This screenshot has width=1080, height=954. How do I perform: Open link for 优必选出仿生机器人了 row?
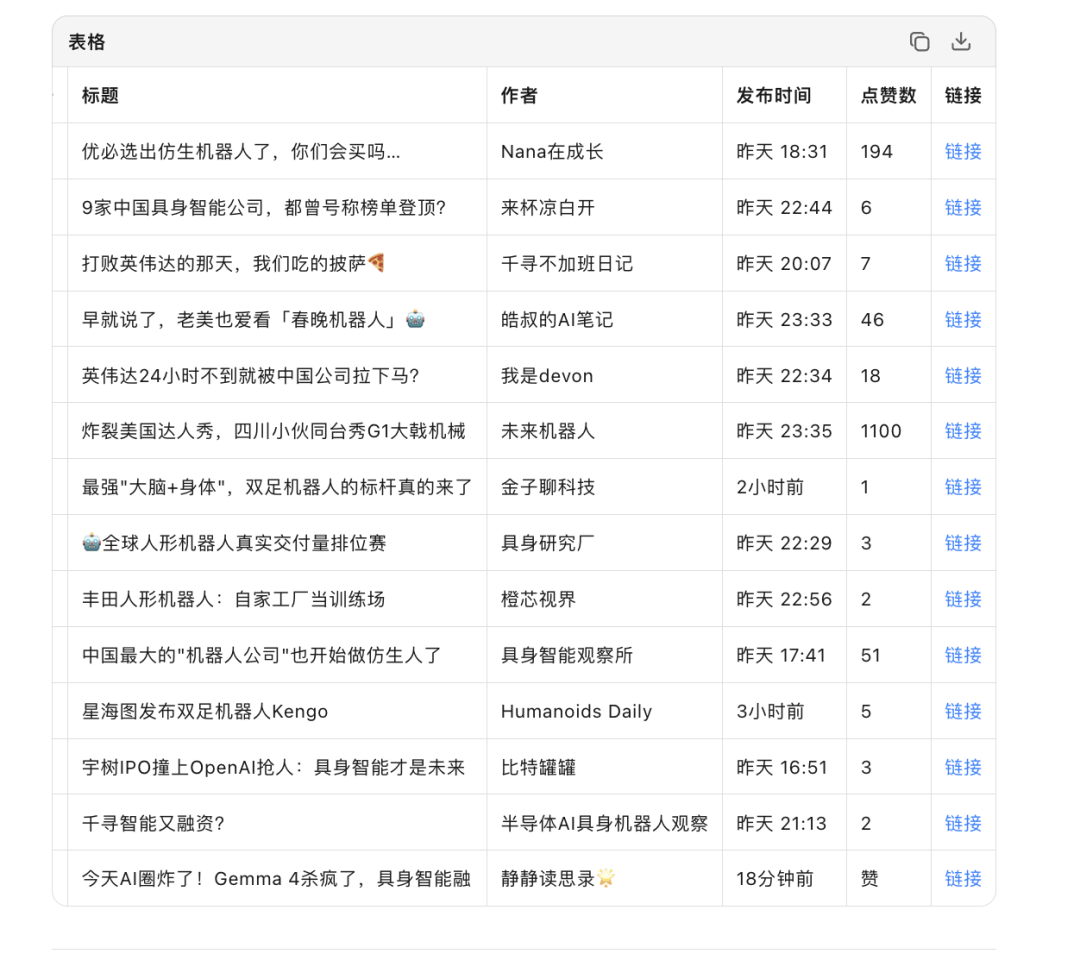[x=962, y=152]
